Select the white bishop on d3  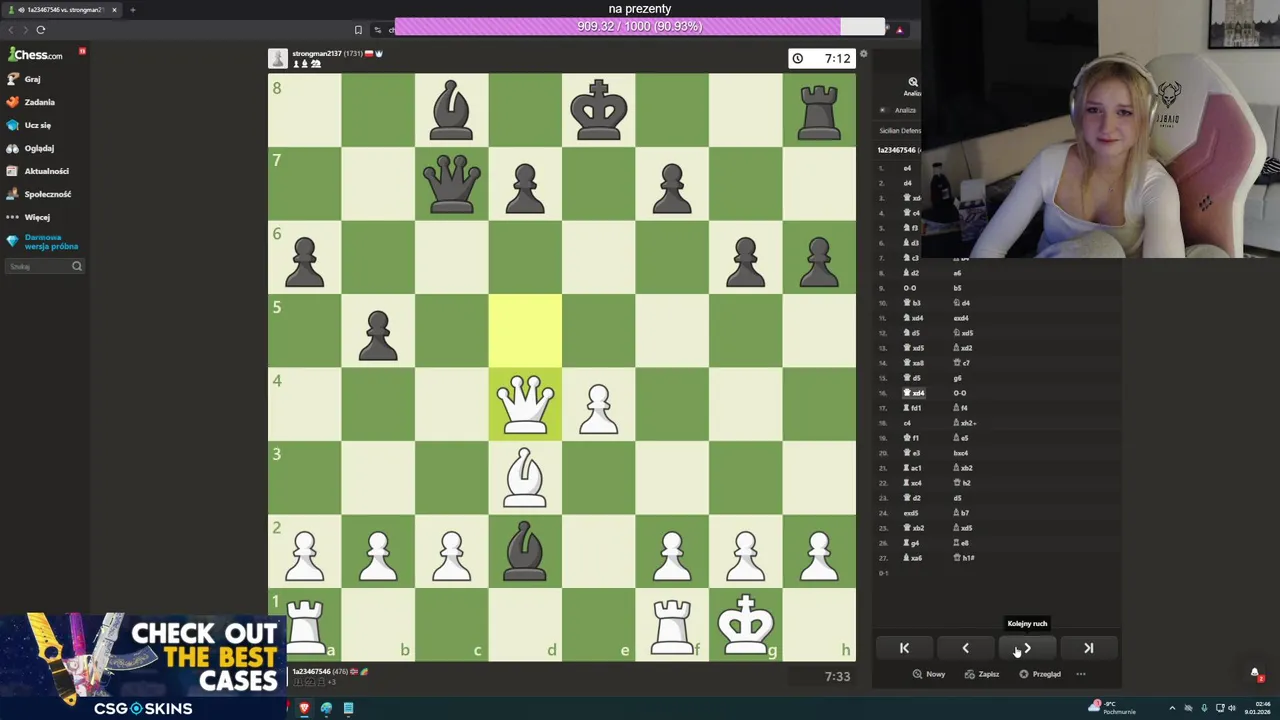point(525,478)
